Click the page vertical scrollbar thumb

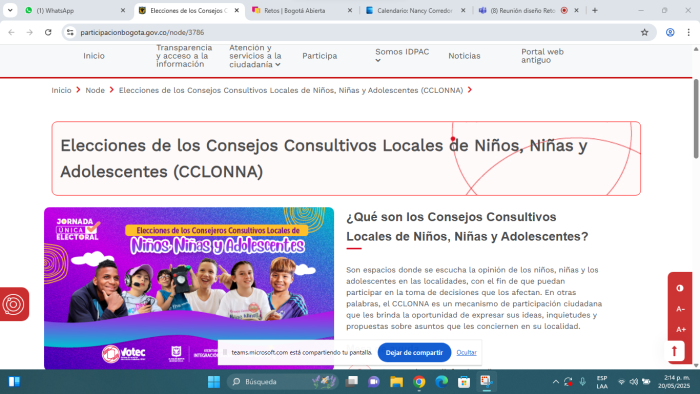[x=696, y=118]
